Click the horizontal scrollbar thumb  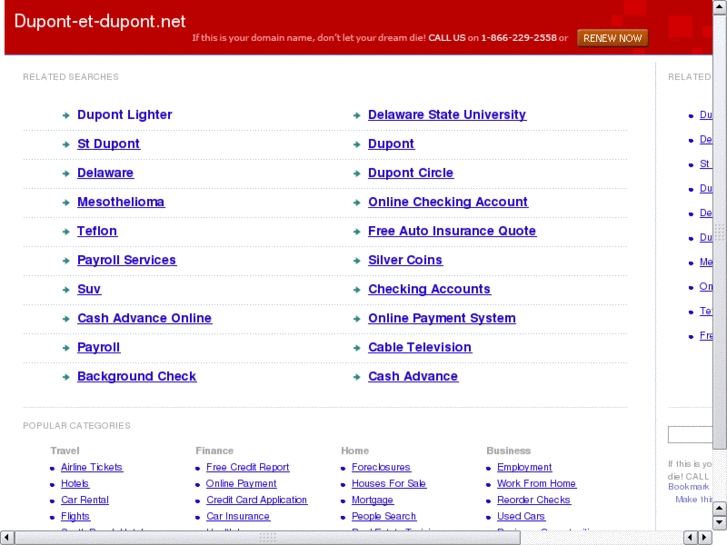point(268,538)
